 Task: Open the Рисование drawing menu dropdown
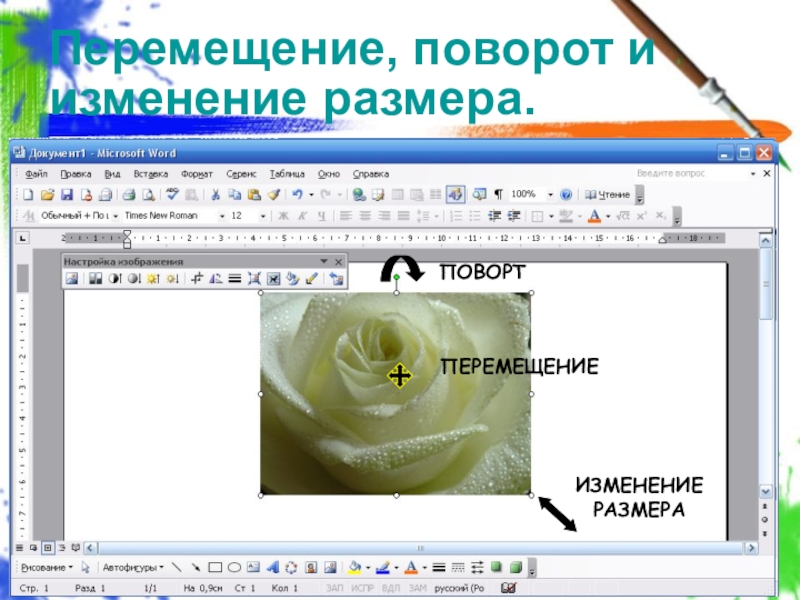(x=46, y=567)
